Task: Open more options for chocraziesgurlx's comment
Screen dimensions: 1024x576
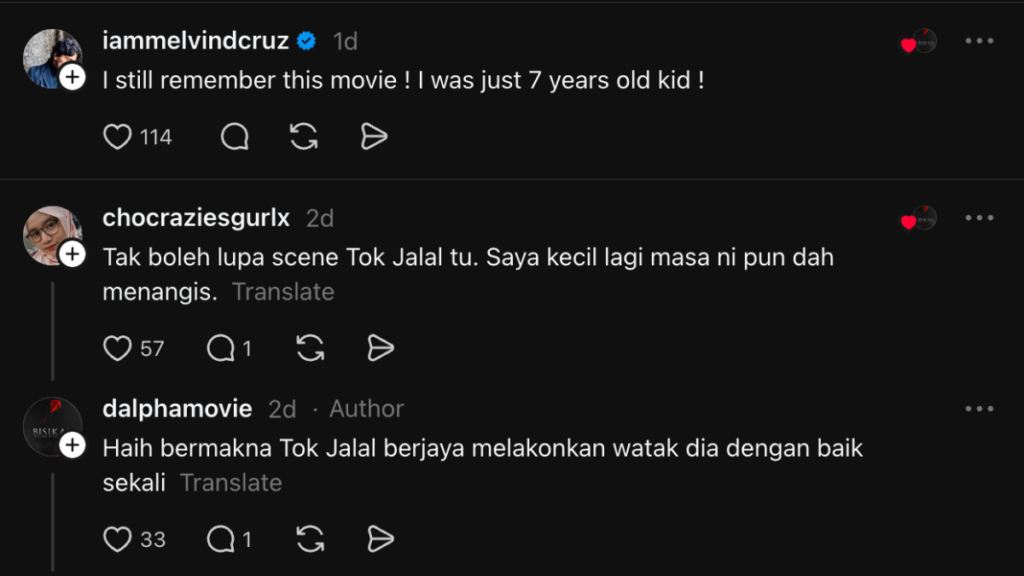Action: (980, 218)
